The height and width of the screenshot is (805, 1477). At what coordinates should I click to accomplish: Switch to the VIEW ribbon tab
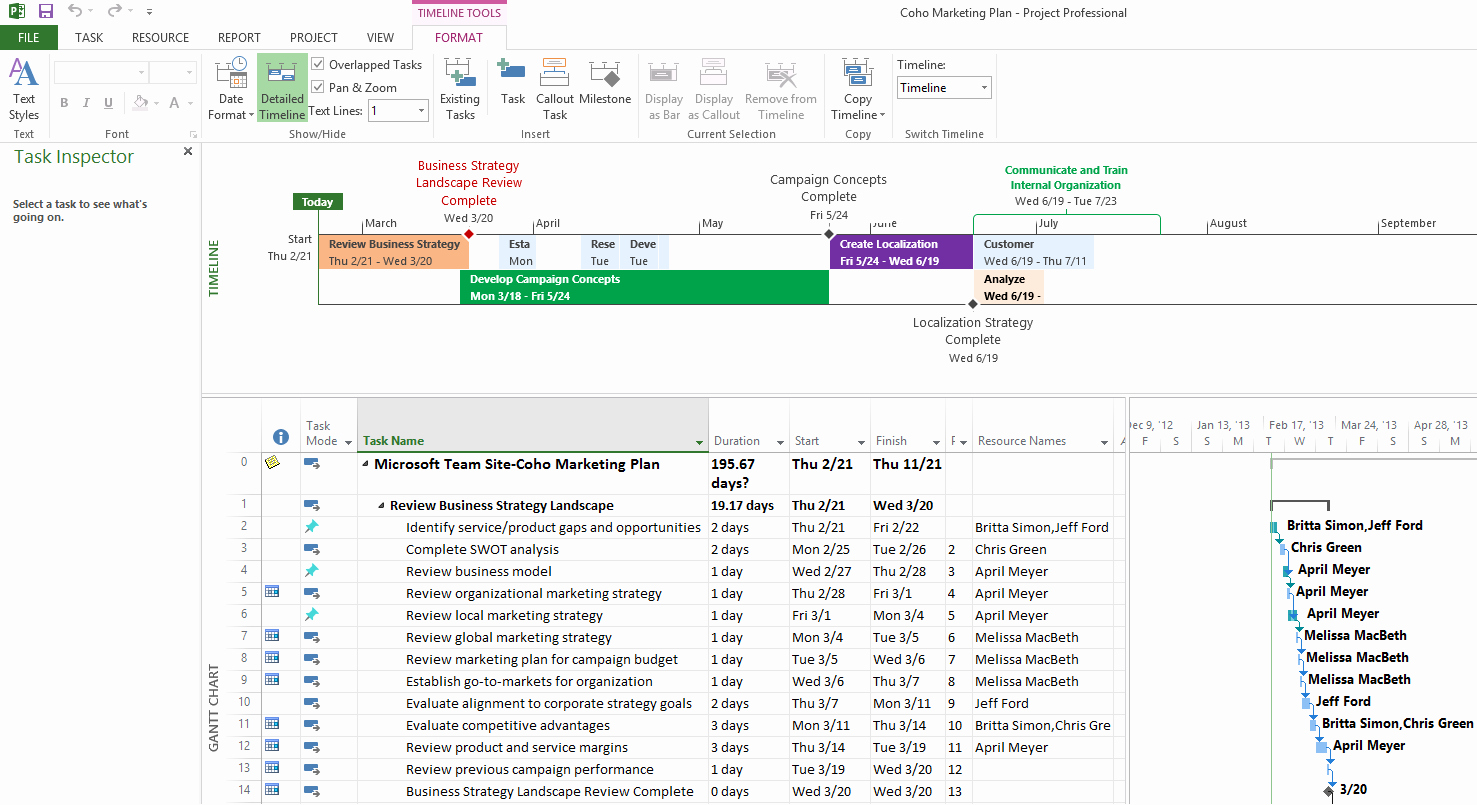[x=380, y=38]
